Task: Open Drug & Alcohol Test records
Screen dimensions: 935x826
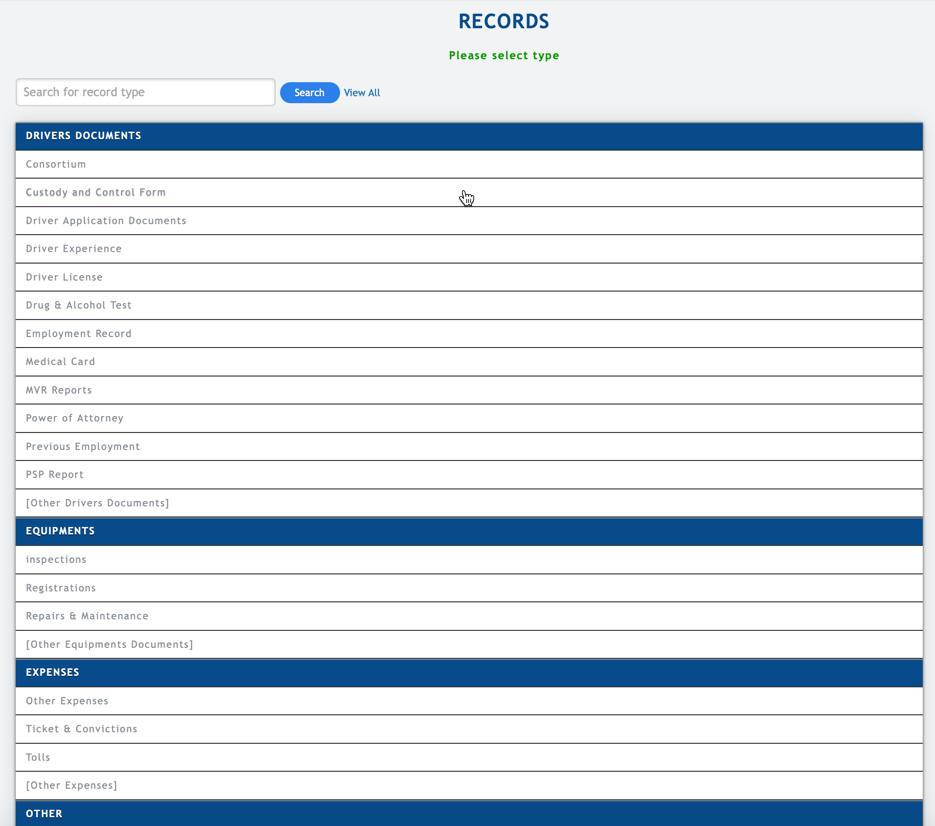Action: click(79, 305)
